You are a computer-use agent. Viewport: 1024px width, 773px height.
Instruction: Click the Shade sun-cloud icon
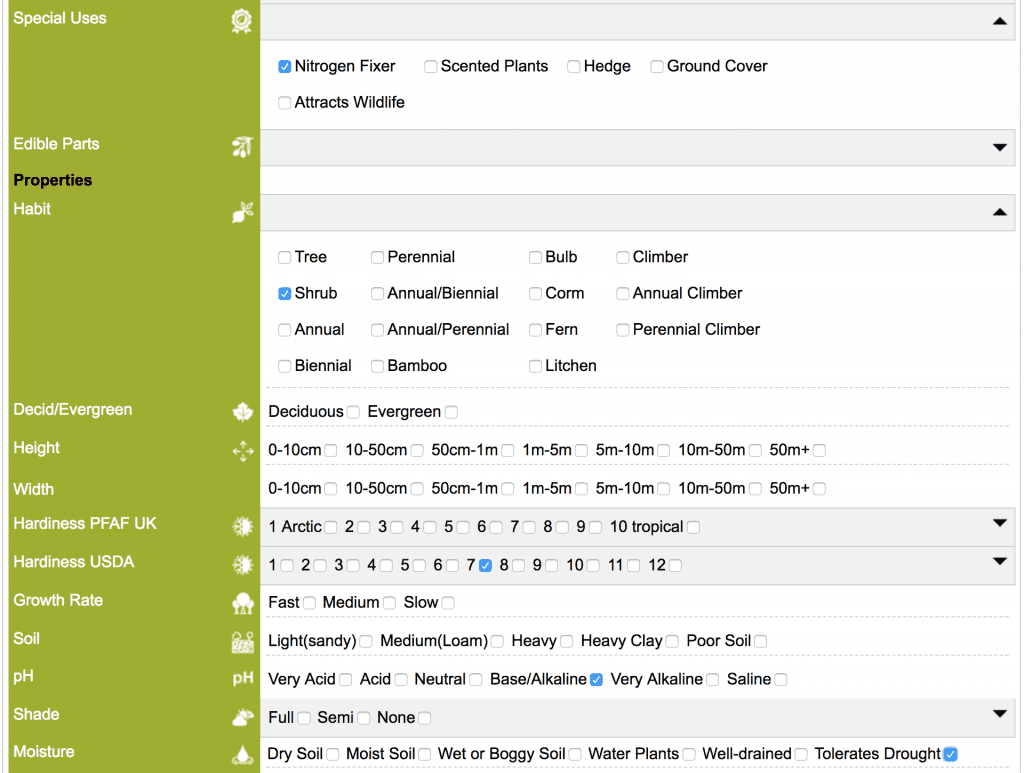pos(243,718)
